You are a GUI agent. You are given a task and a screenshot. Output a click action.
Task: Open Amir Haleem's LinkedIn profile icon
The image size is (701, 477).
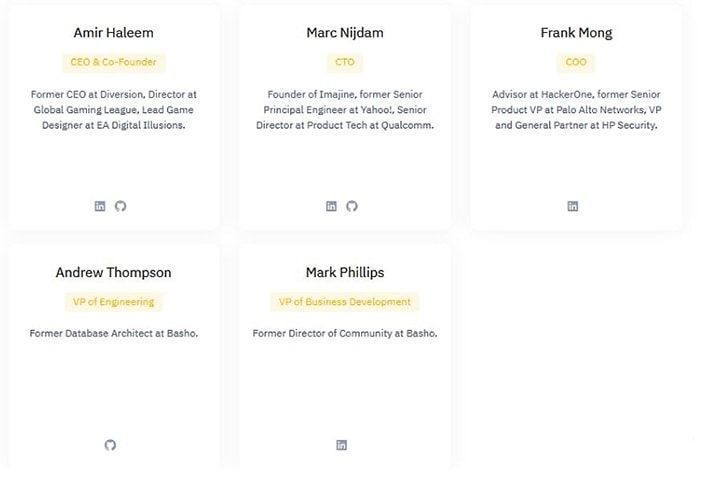click(x=100, y=206)
